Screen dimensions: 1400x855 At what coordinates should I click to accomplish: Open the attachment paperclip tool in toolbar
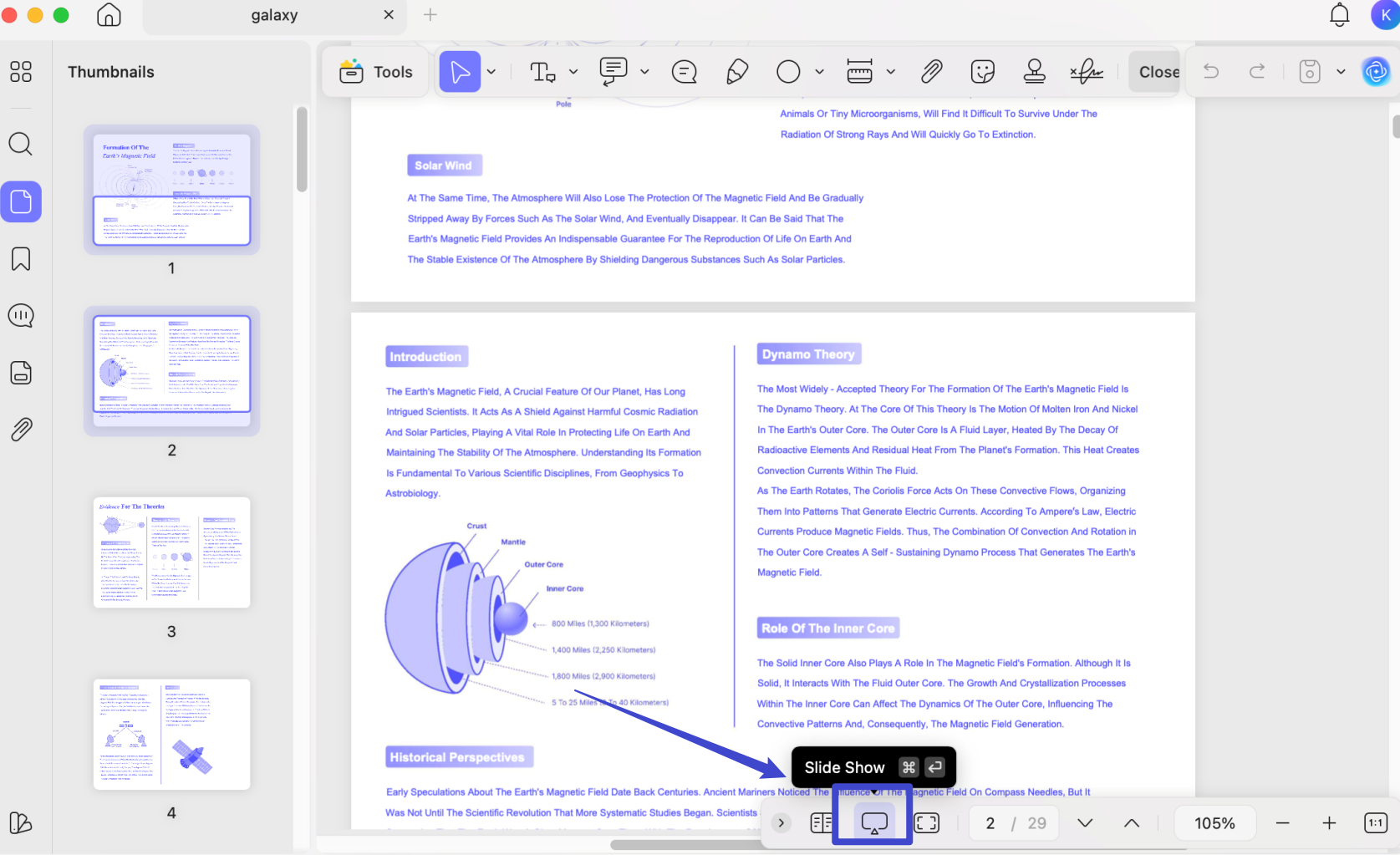[931, 72]
